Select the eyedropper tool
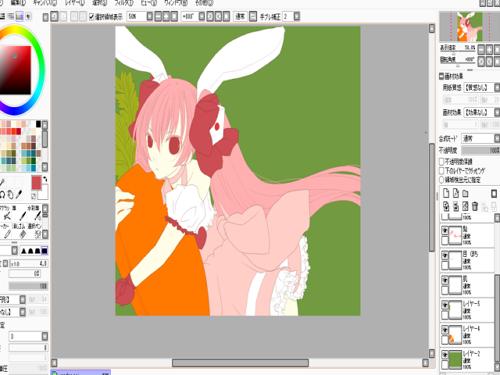Image resolution: width=500 pixels, height=375 pixels. point(19,194)
